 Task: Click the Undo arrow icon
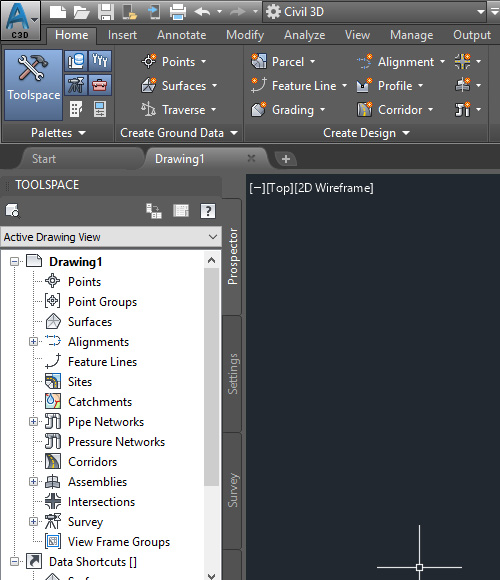click(202, 12)
